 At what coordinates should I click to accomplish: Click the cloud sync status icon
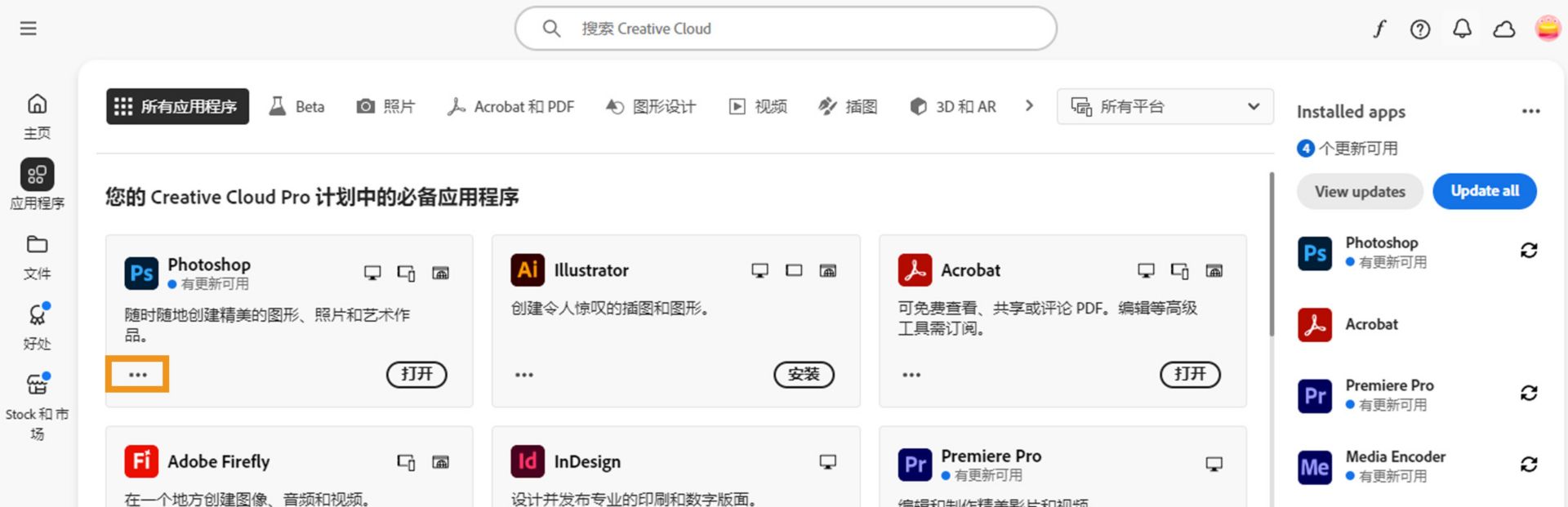click(1503, 29)
